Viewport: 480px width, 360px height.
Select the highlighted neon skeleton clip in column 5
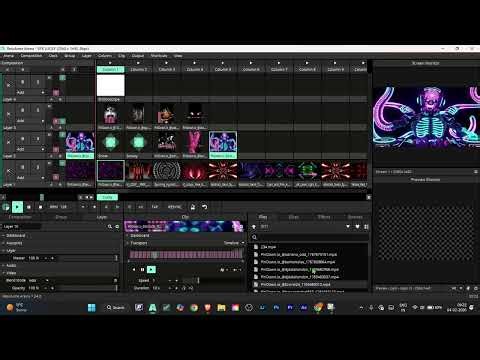pos(223,142)
